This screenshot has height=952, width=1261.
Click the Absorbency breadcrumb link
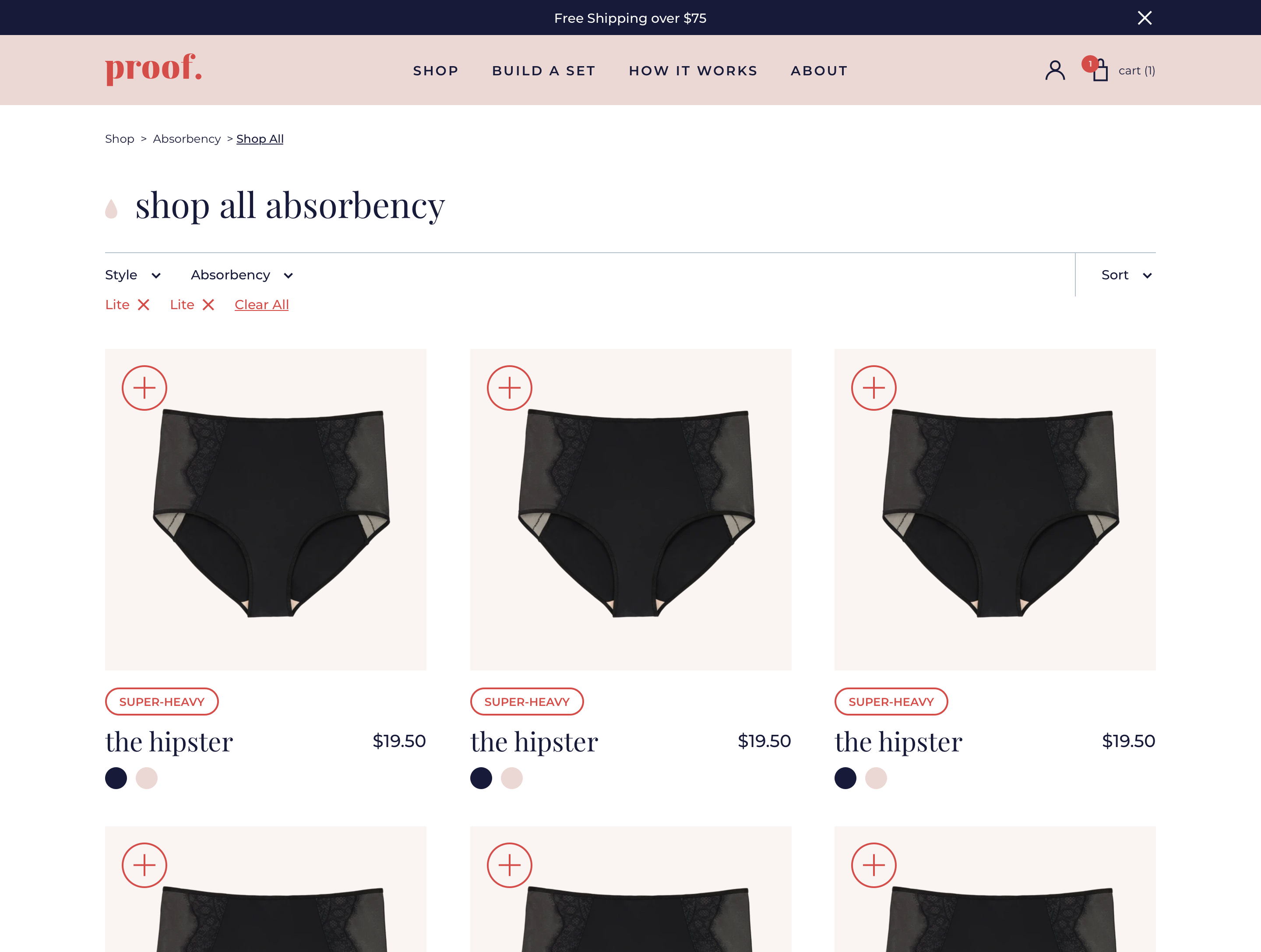[x=187, y=139]
